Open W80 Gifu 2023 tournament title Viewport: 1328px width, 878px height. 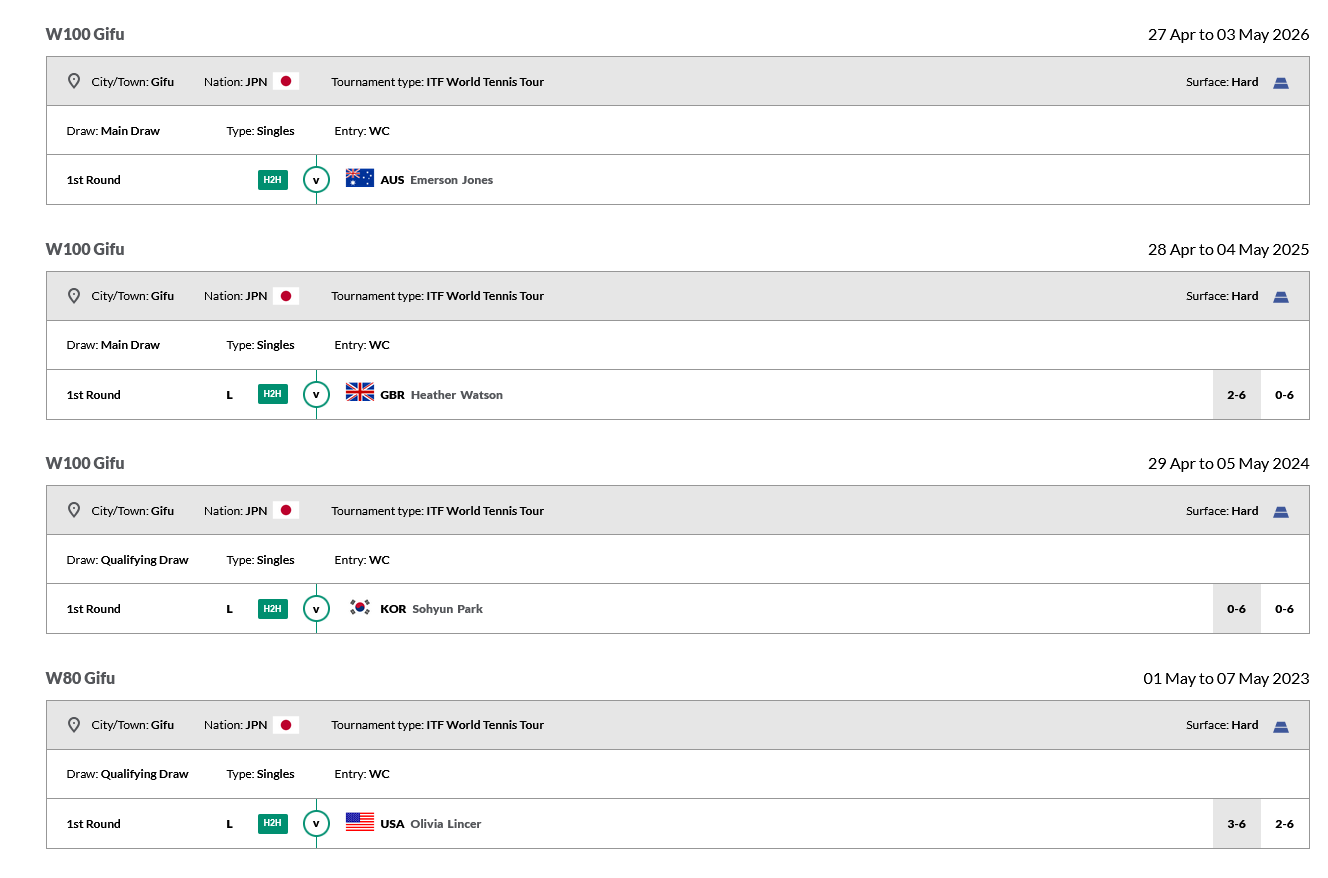pos(80,678)
